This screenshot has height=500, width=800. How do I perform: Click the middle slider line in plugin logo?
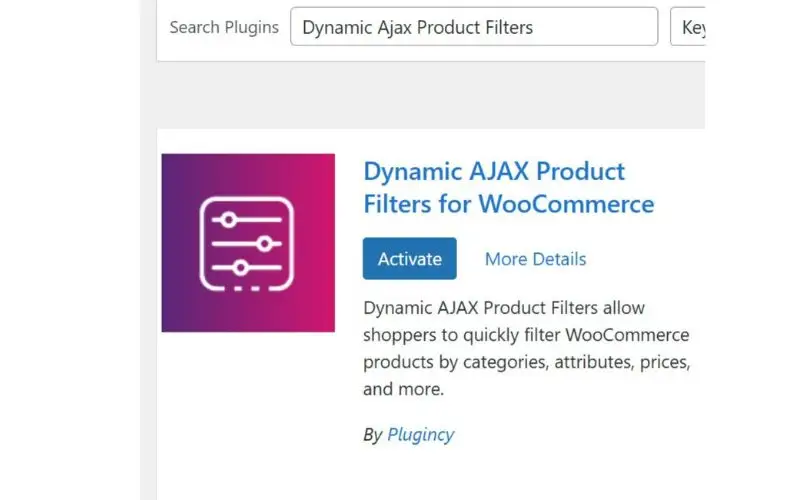[247, 243]
